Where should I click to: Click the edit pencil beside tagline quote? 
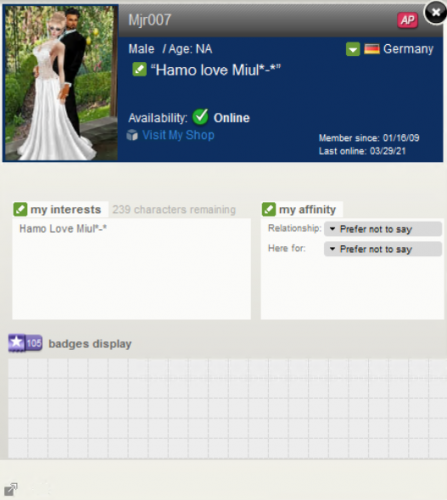click(139, 70)
